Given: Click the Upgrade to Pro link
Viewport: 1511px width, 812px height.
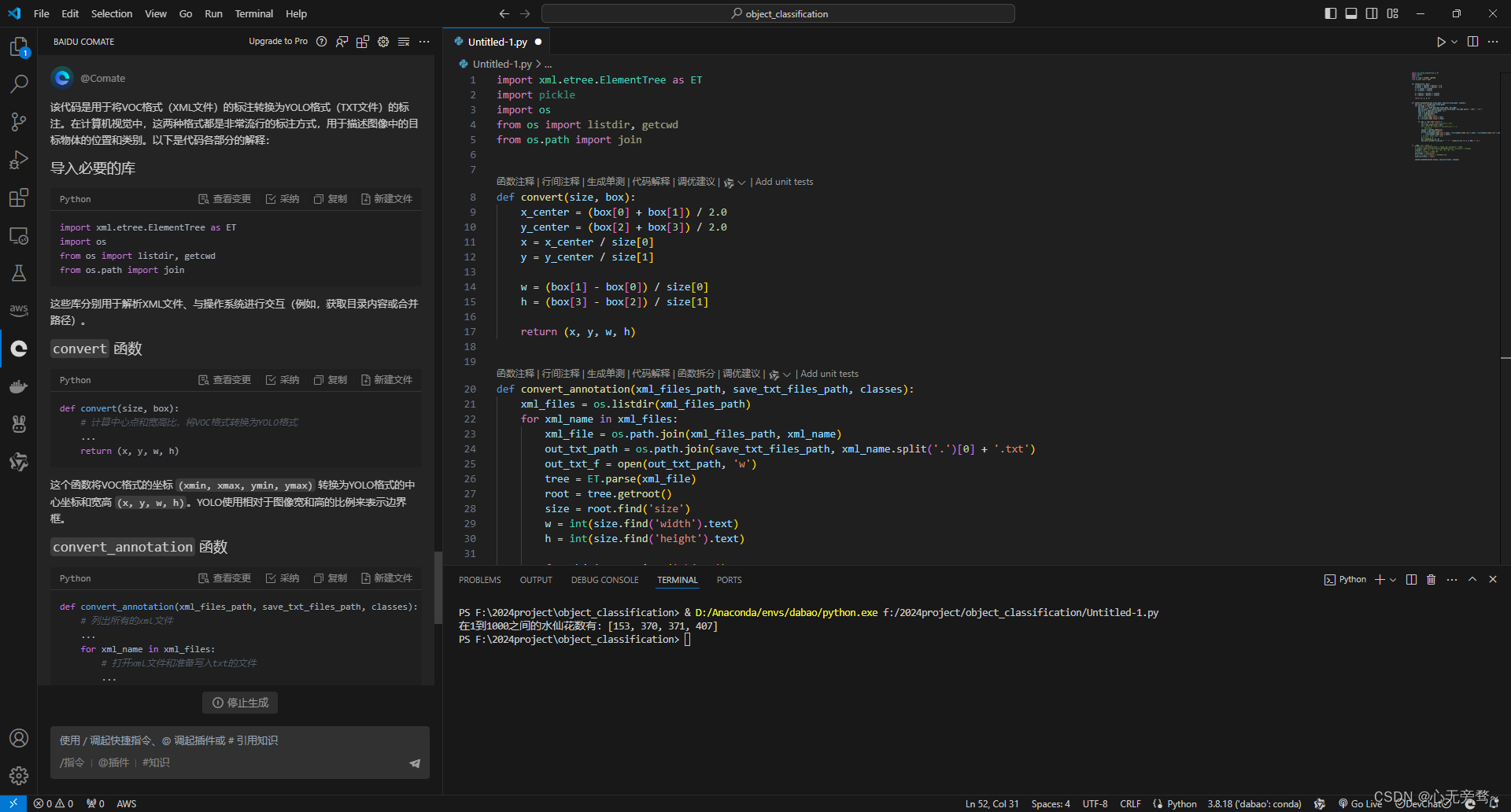Looking at the screenshot, I should [278, 42].
